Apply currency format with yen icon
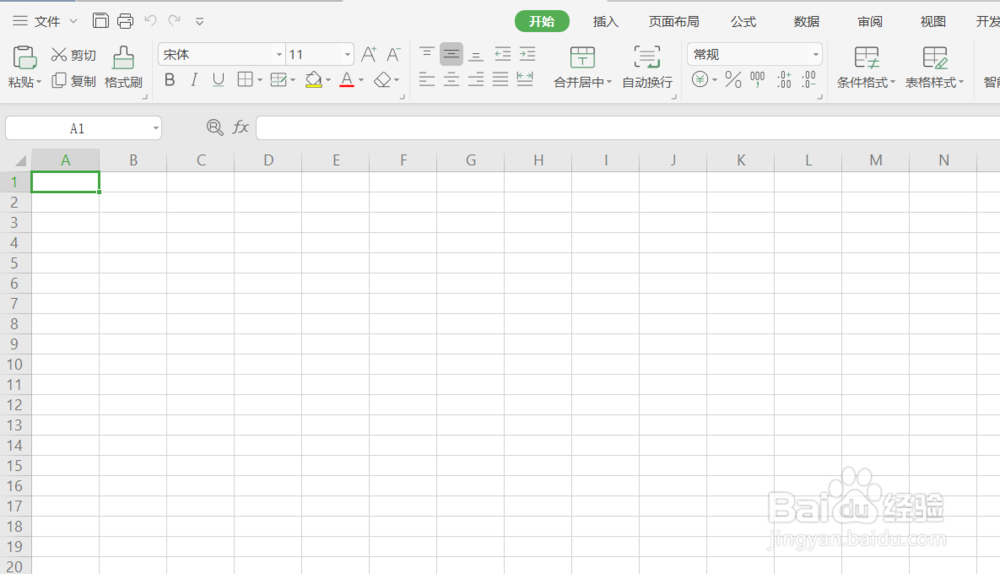 700,80
